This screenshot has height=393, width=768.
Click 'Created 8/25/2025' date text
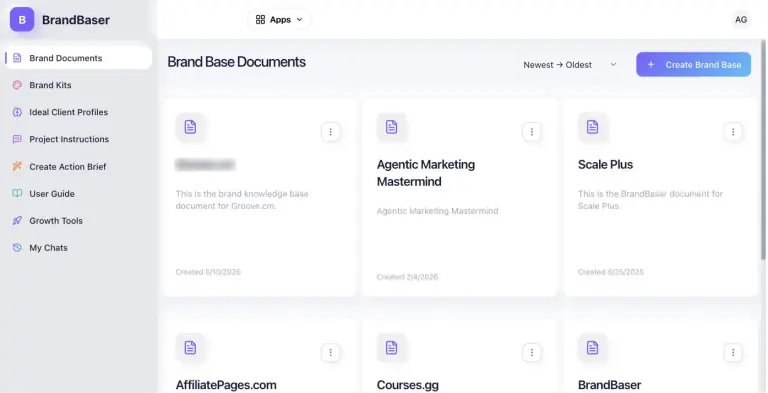click(x=611, y=272)
